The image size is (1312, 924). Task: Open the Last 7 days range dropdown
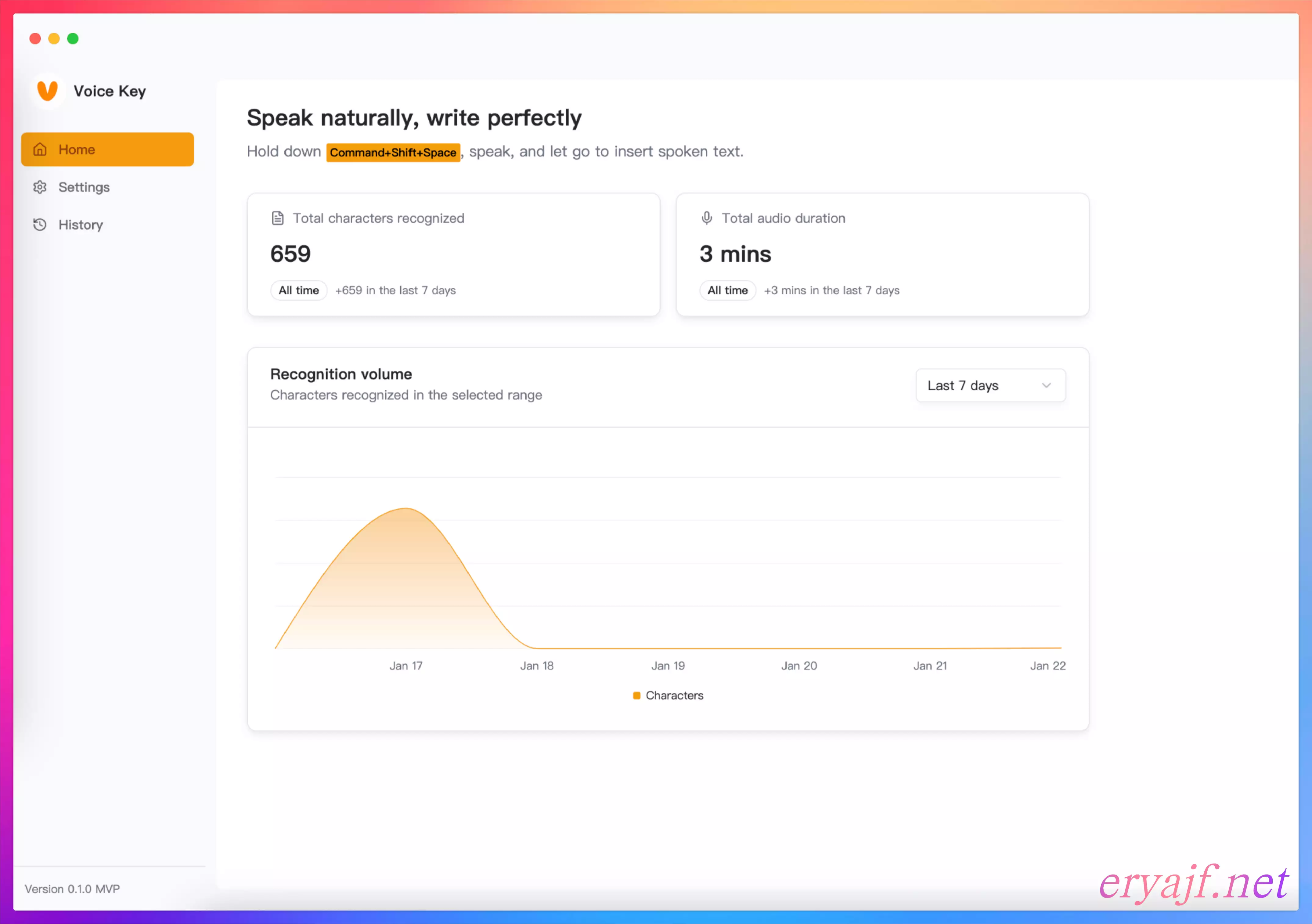(x=990, y=386)
